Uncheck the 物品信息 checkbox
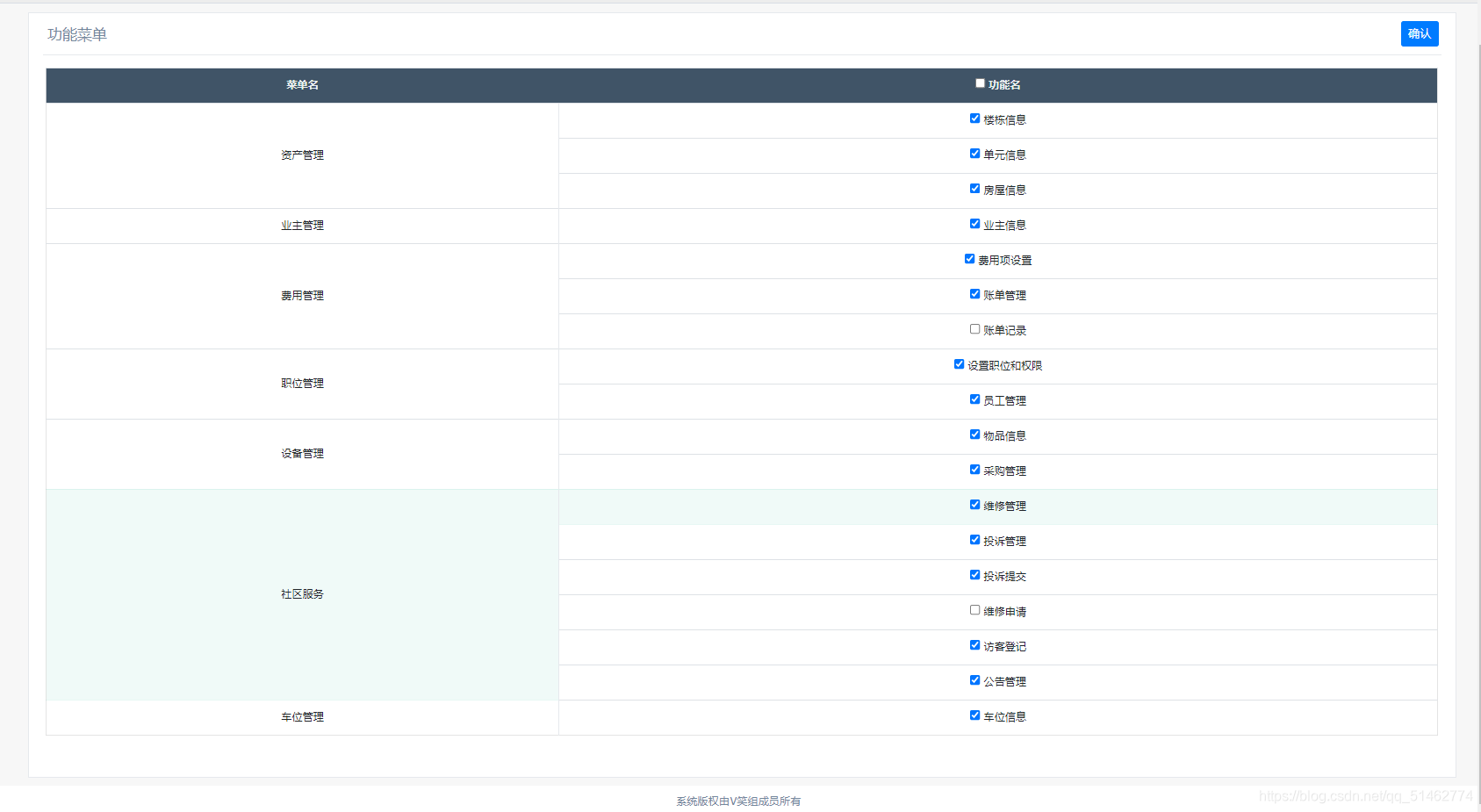The height and width of the screenshot is (812, 1481). click(x=974, y=435)
